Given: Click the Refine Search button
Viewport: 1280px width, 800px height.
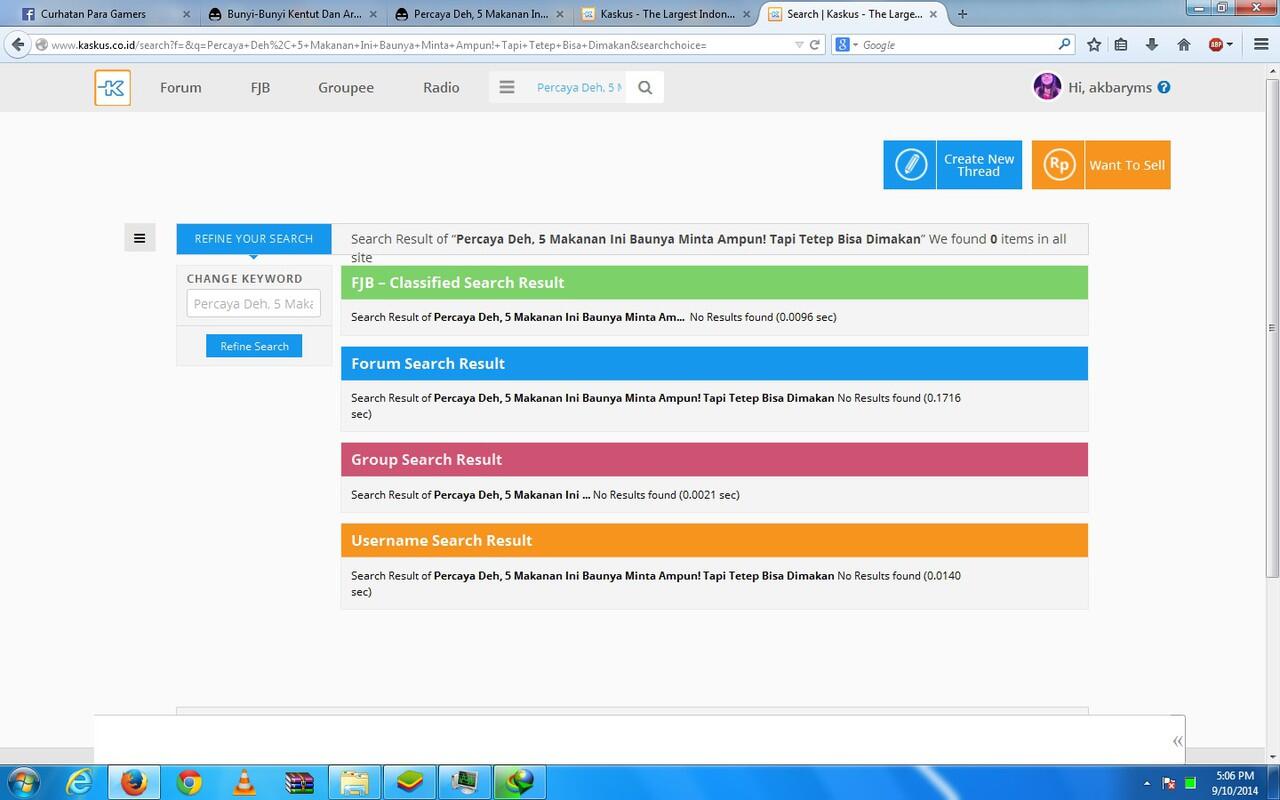Looking at the screenshot, I should click(x=254, y=346).
